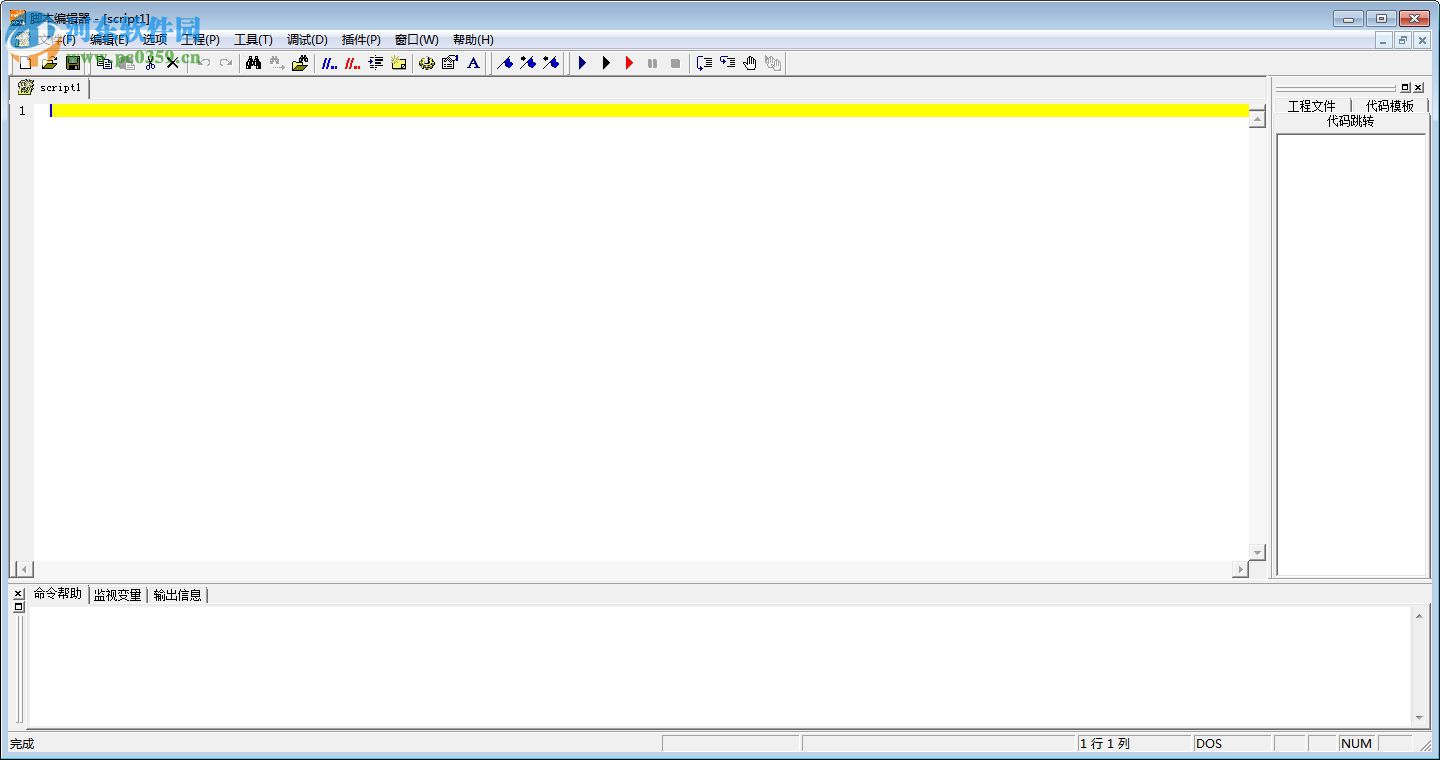Open the 文件(F) menu
The width and height of the screenshot is (1440, 760).
coord(57,40)
